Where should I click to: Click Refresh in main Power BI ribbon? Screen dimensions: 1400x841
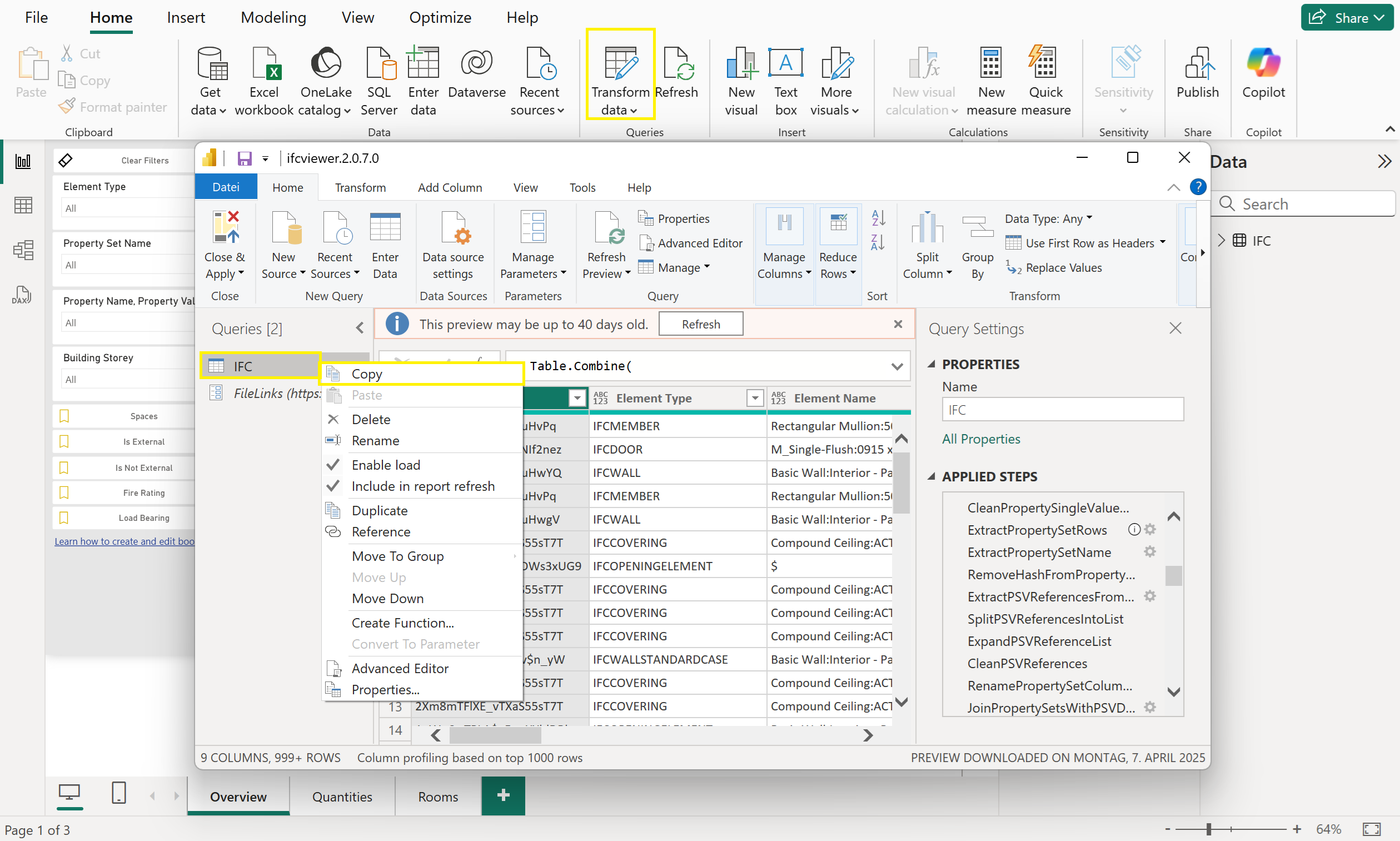click(x=676, y=74)
